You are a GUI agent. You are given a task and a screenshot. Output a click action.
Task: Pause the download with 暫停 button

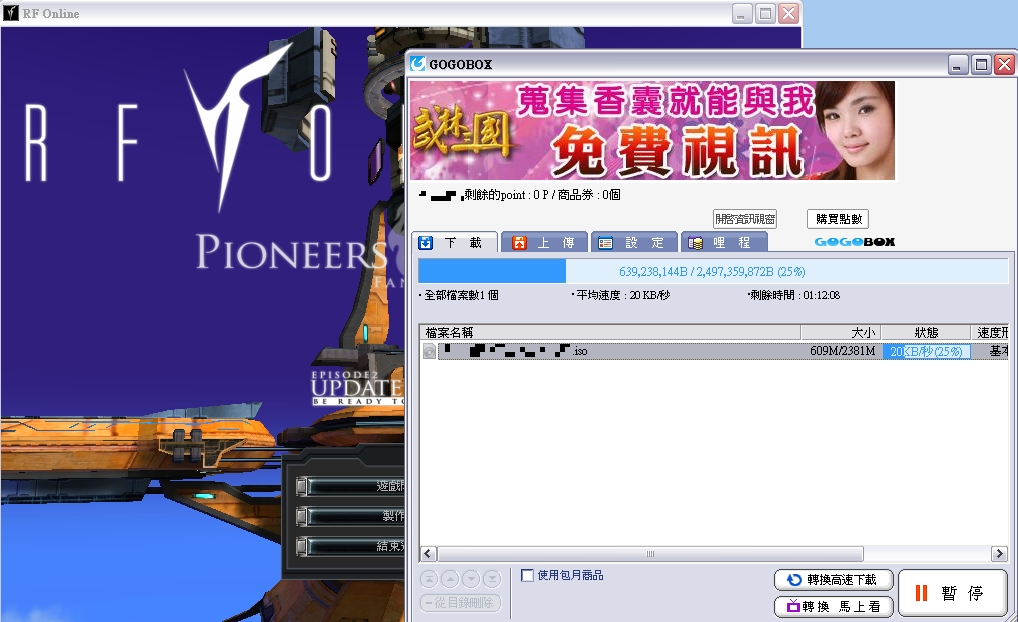(x=952, y=593)
